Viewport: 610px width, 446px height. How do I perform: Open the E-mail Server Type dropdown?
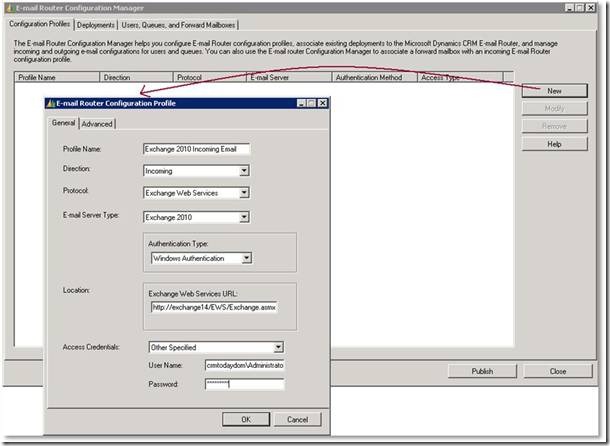click(243, 216)
